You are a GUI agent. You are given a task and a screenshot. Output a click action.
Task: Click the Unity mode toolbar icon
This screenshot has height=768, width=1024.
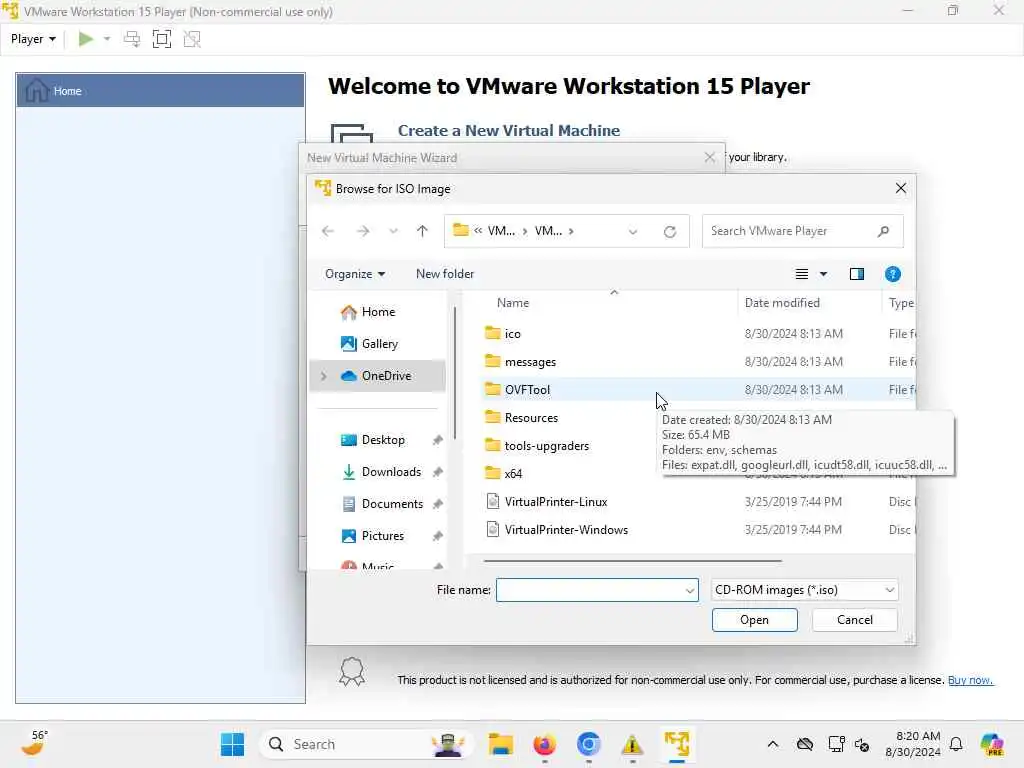192,39
